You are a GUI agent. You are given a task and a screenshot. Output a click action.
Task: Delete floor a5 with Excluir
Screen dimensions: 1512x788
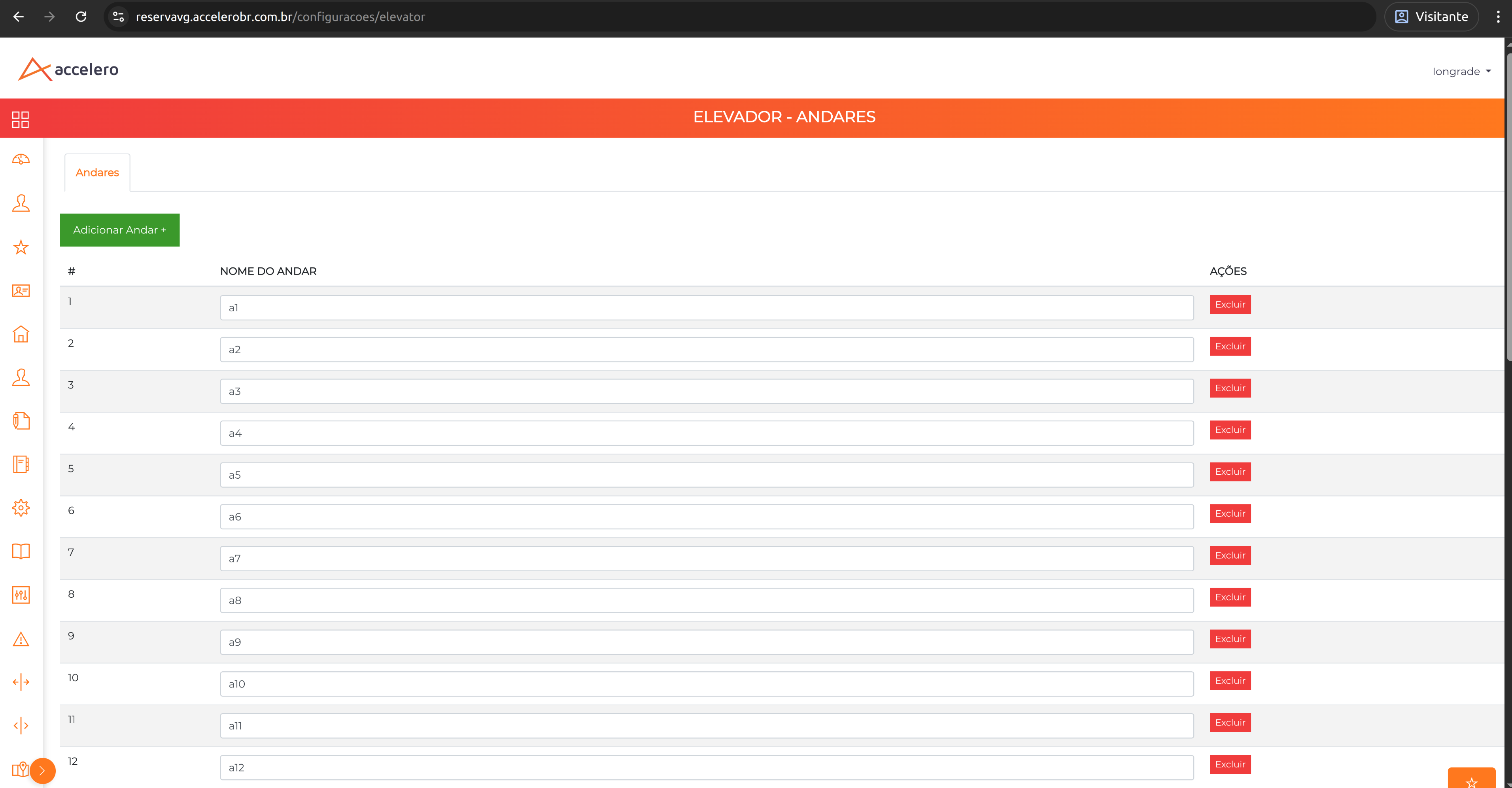coord(1230,472)
